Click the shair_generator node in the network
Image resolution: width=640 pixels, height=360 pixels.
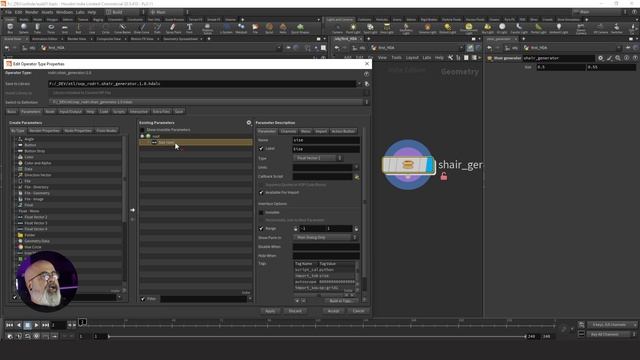(408, 165)
